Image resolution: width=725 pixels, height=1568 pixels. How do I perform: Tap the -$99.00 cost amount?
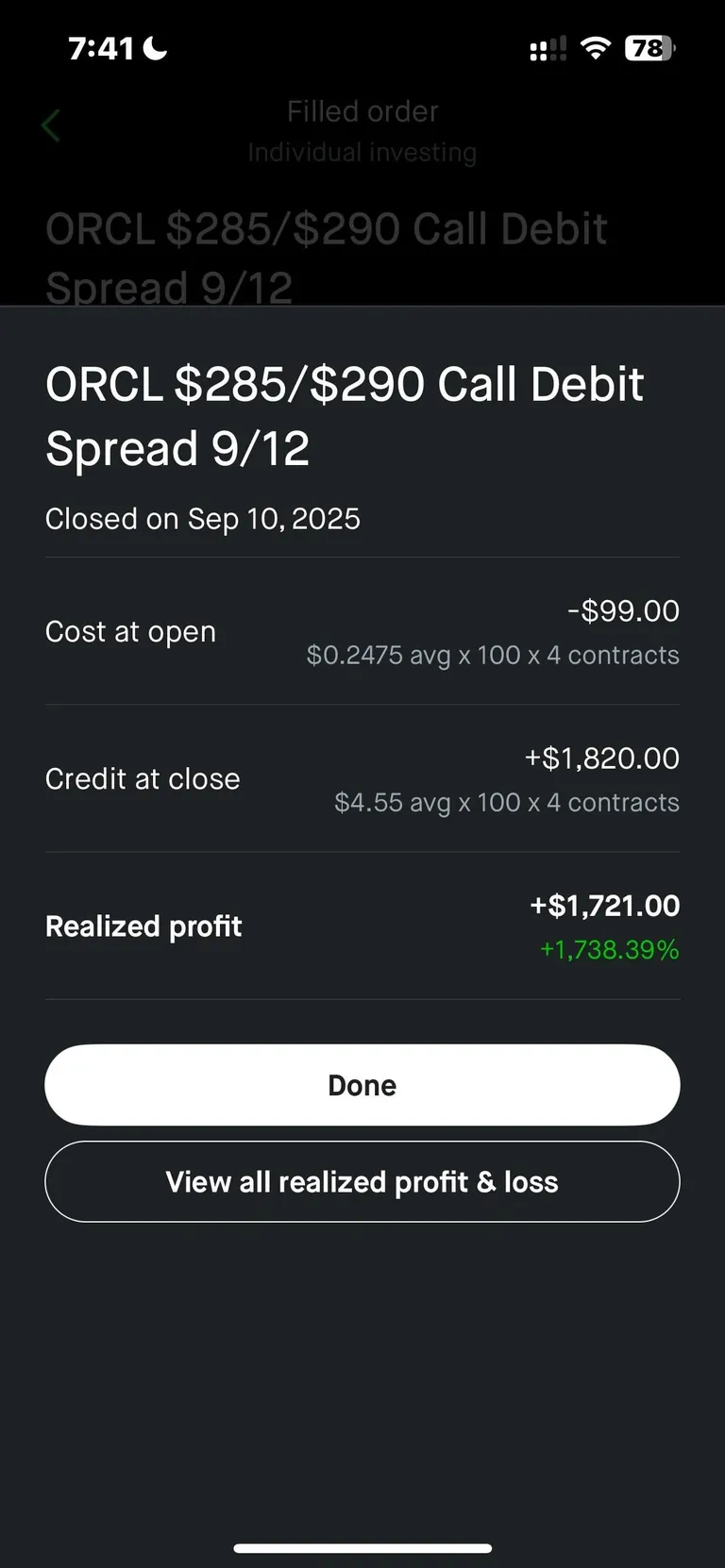tap(623, 611)
